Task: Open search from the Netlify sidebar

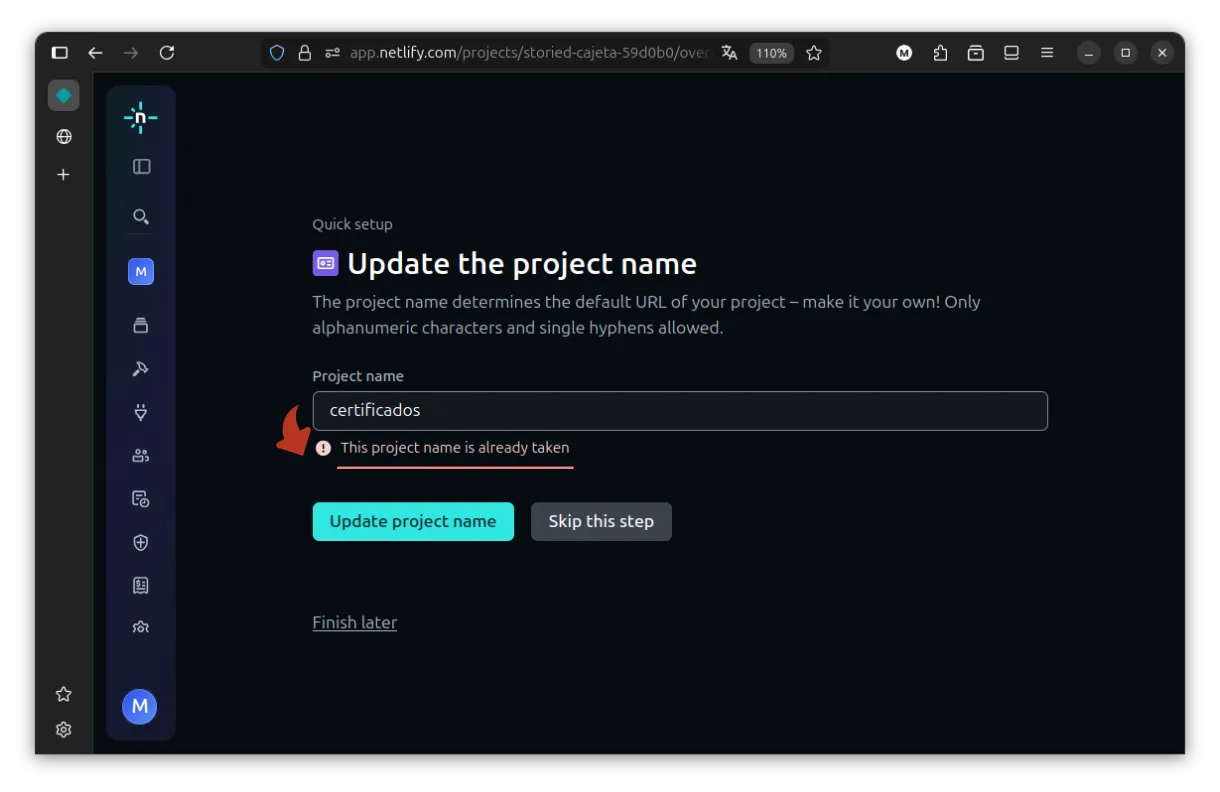Action: click(141, 216)
